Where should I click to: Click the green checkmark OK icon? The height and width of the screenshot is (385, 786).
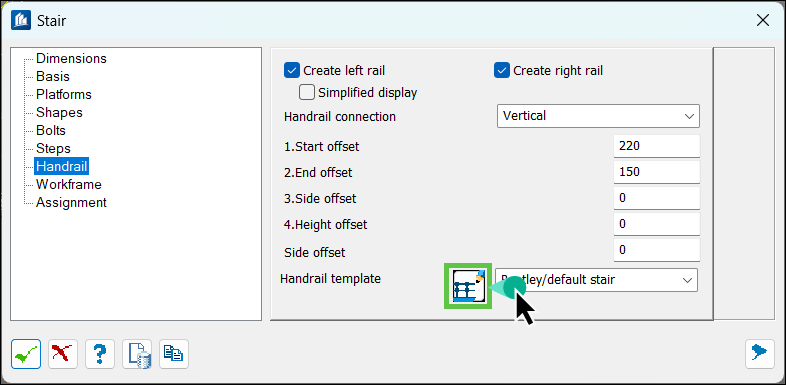[x=26, y=354]
